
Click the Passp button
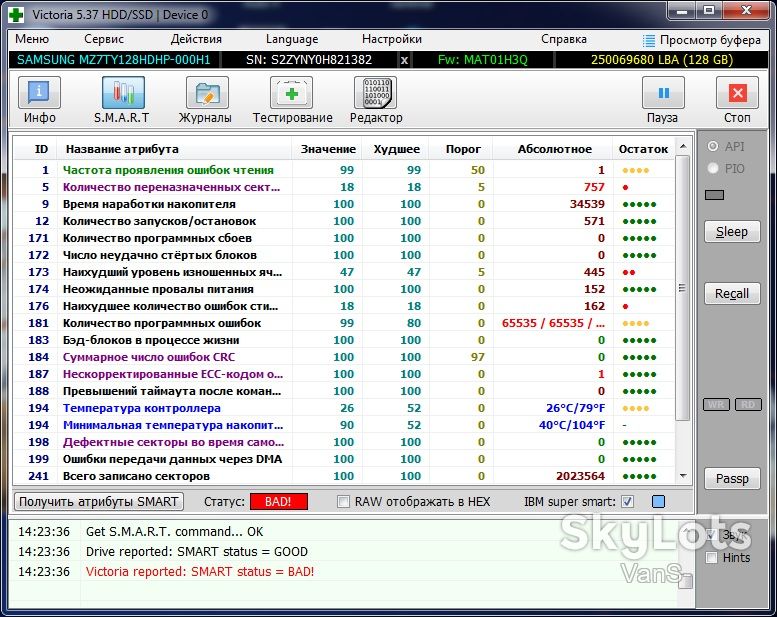(x=732, y=479)
